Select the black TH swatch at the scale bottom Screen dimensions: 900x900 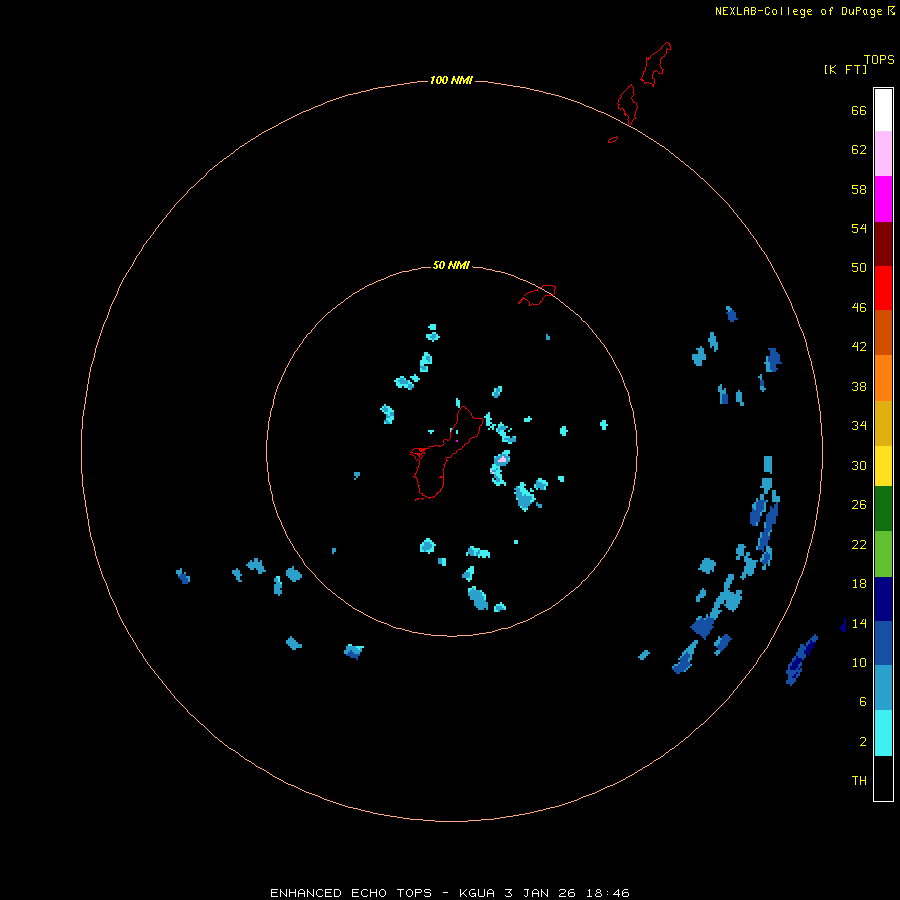point(883,778)
